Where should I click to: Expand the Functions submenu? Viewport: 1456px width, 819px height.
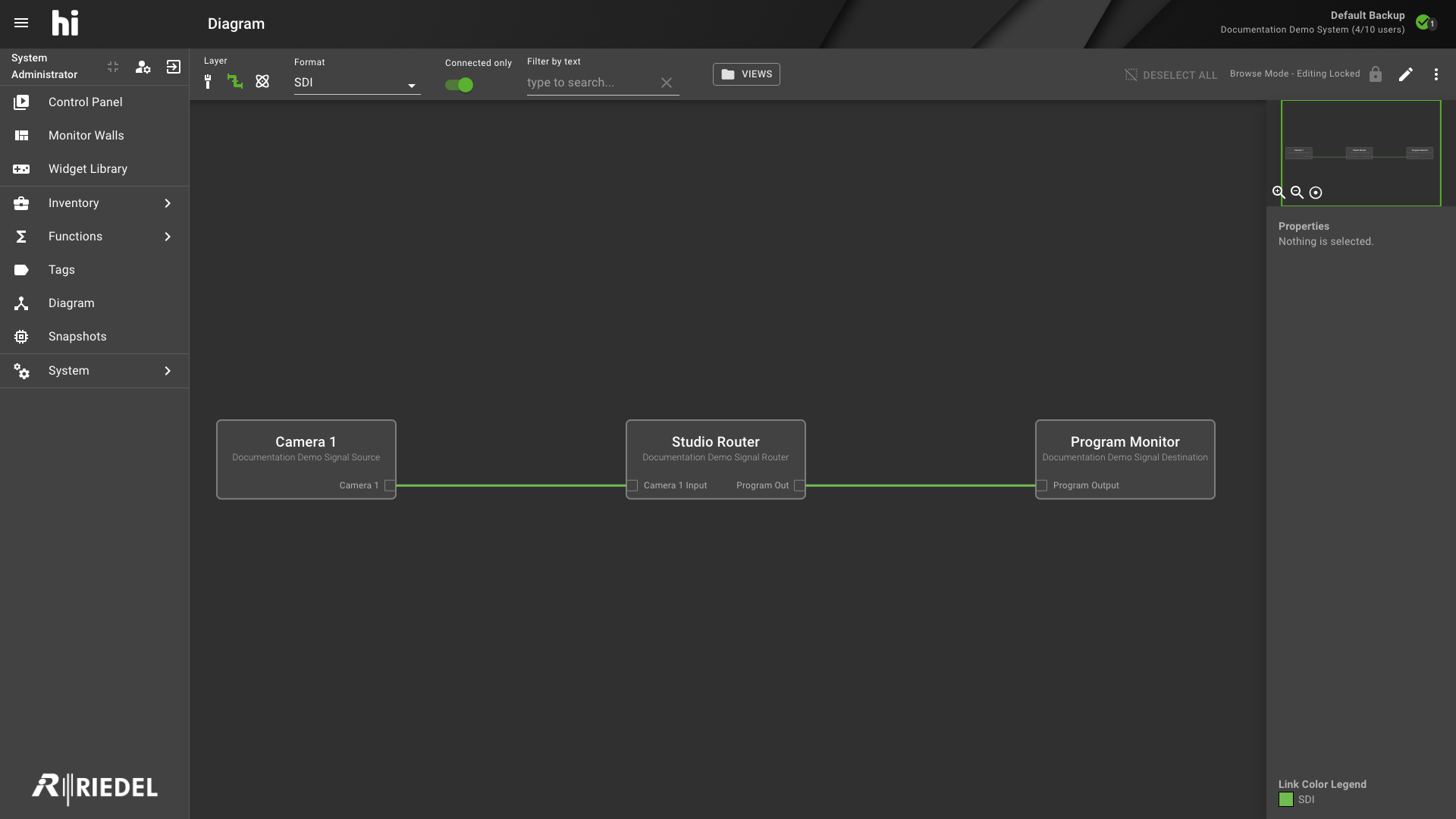[94, 237]
